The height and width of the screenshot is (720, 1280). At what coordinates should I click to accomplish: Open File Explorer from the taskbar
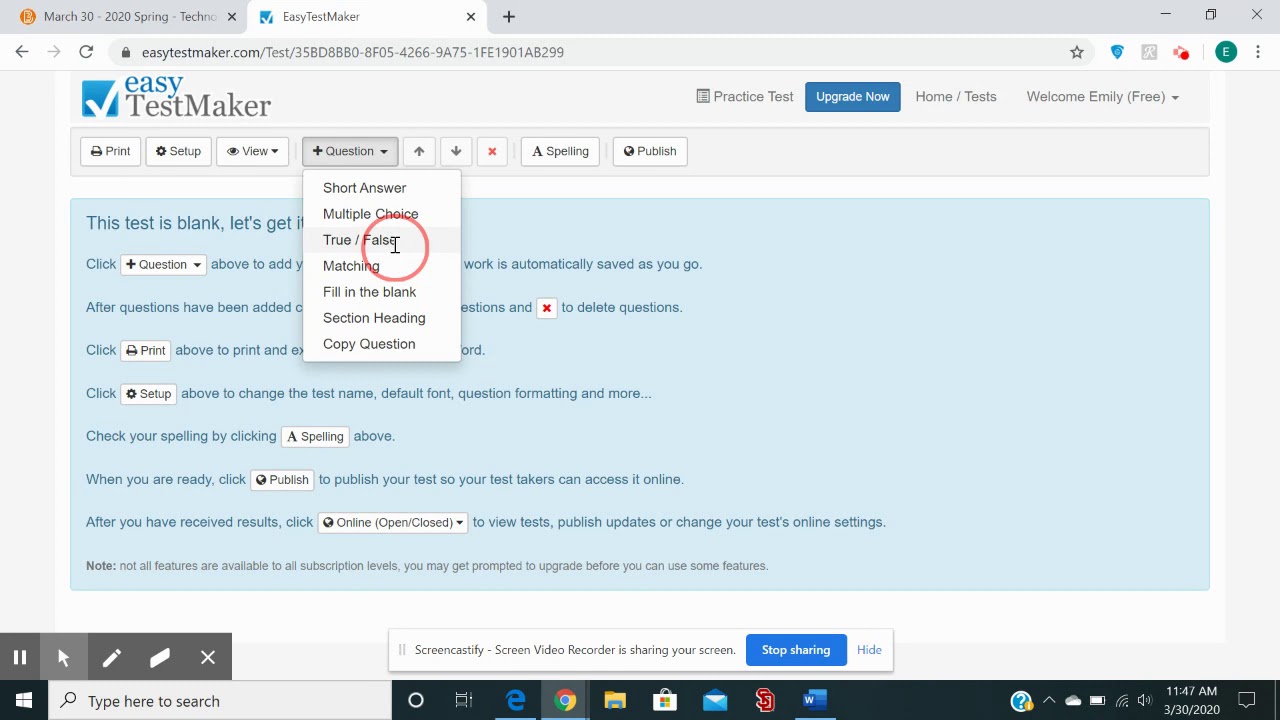615,701
